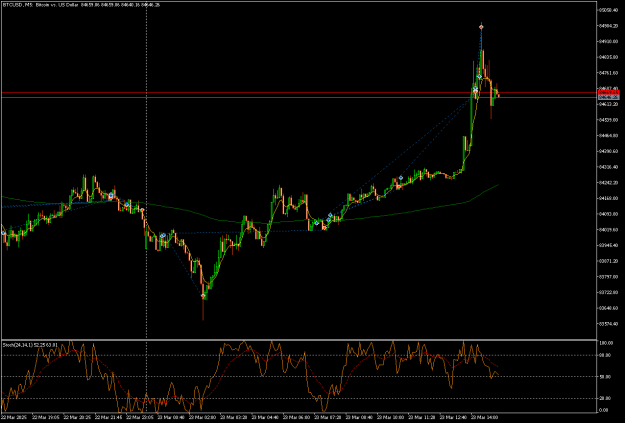The image size is (625, 423).
Task: Click the 50.00 stochastic scale label
Action: [607, 376]
